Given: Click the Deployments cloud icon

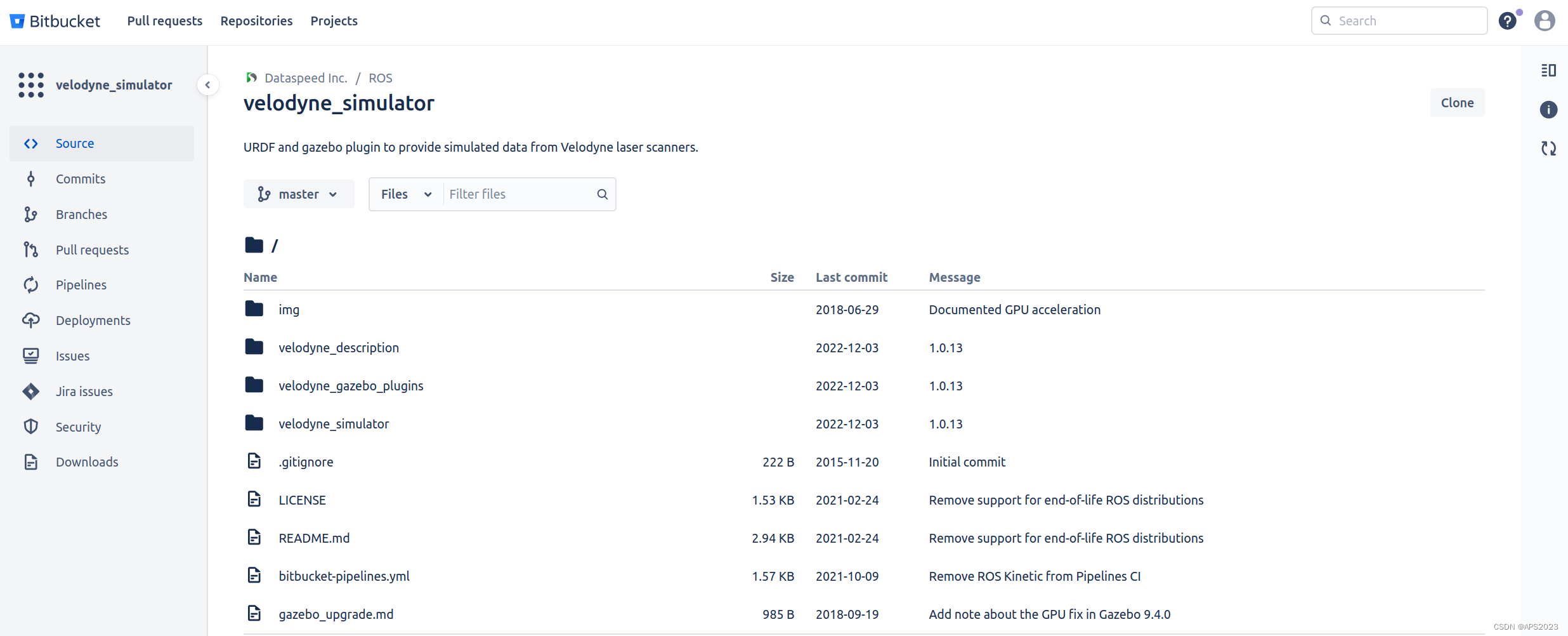Looking at the screenshot, I should [x=30, y=321].
